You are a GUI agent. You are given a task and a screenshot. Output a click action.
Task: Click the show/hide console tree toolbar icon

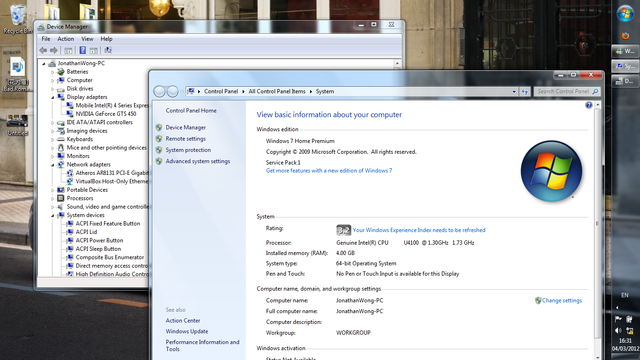coord(68,51)
